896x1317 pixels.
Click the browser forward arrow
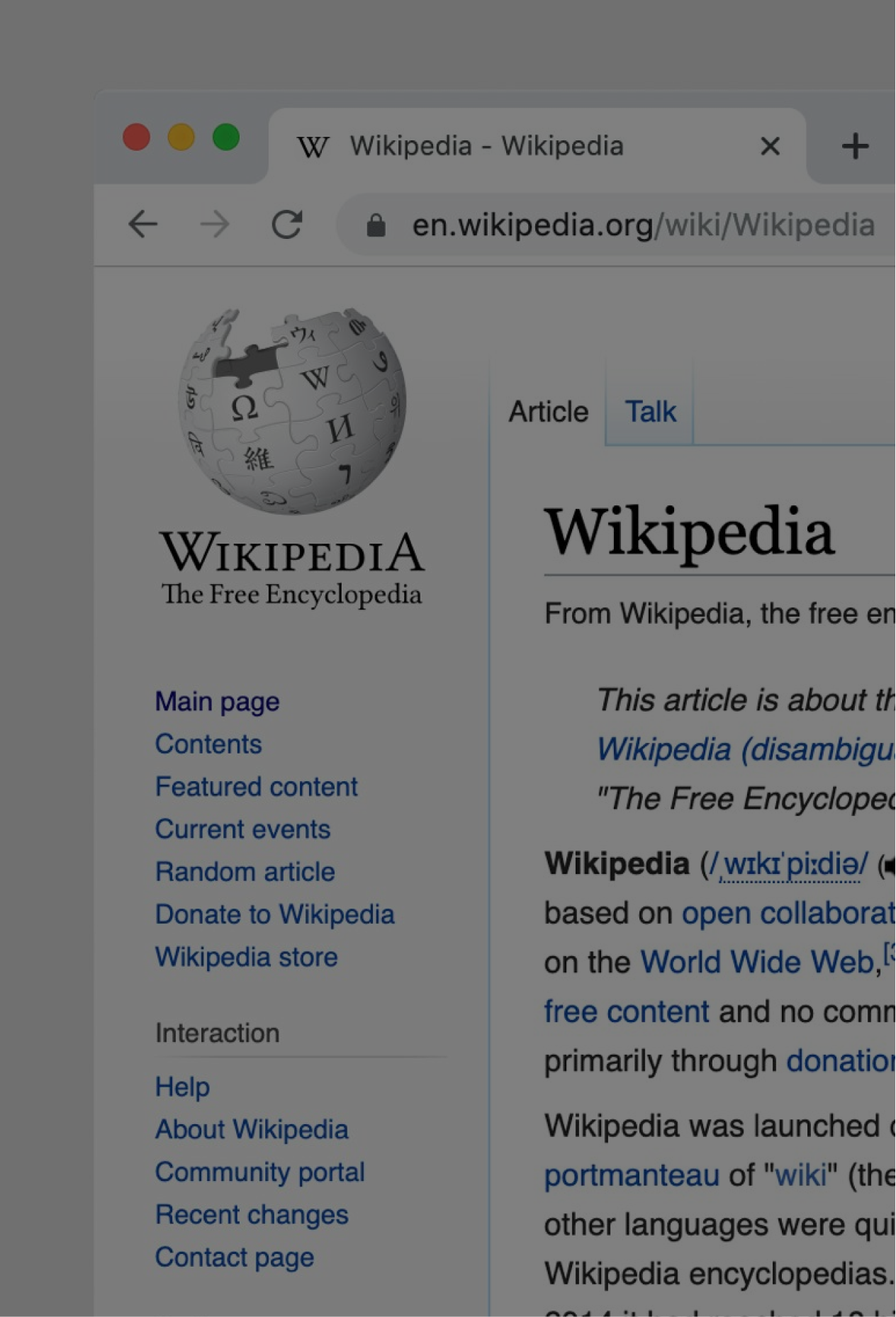pyautogui.click(x=214, y=225)
